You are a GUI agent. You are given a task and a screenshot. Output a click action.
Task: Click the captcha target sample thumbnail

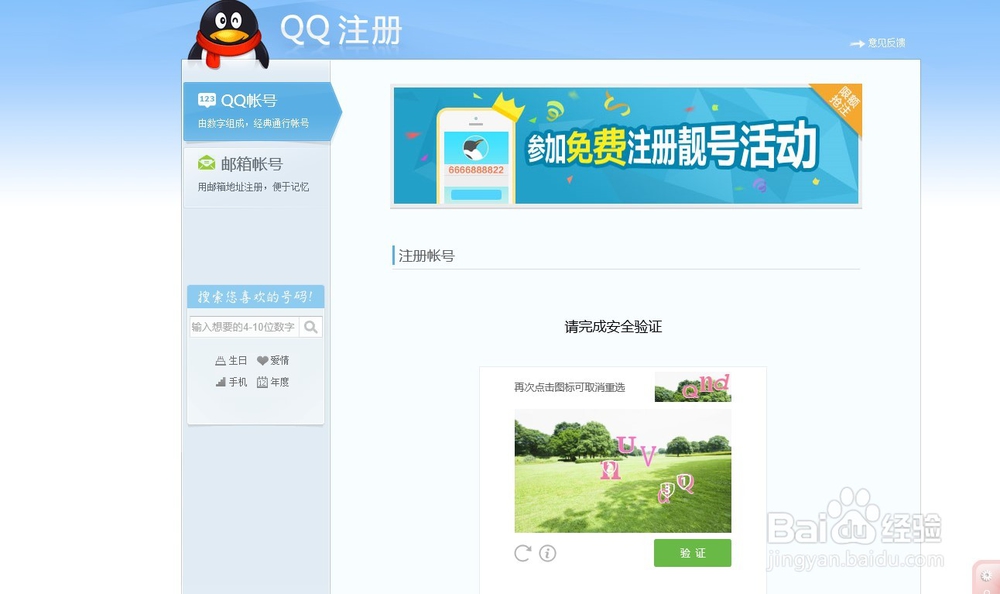point(693,387)
